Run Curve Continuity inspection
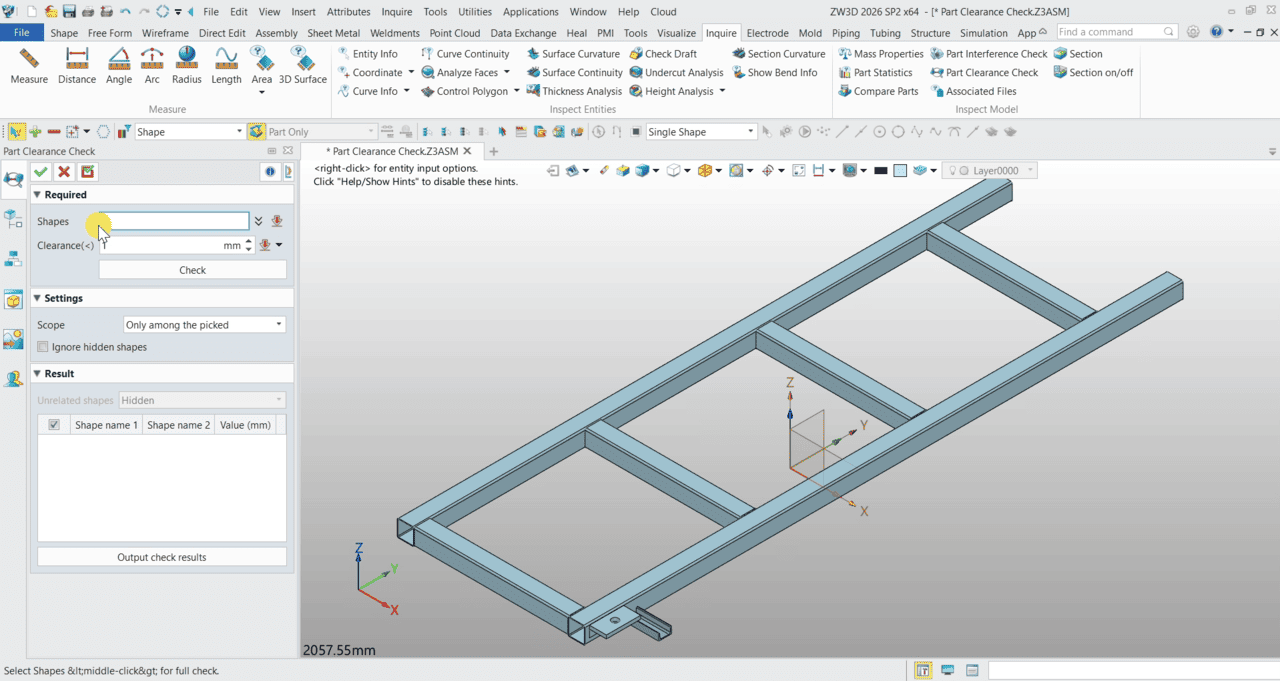The width and height of the screenshot is (1280, 681). 465,54
